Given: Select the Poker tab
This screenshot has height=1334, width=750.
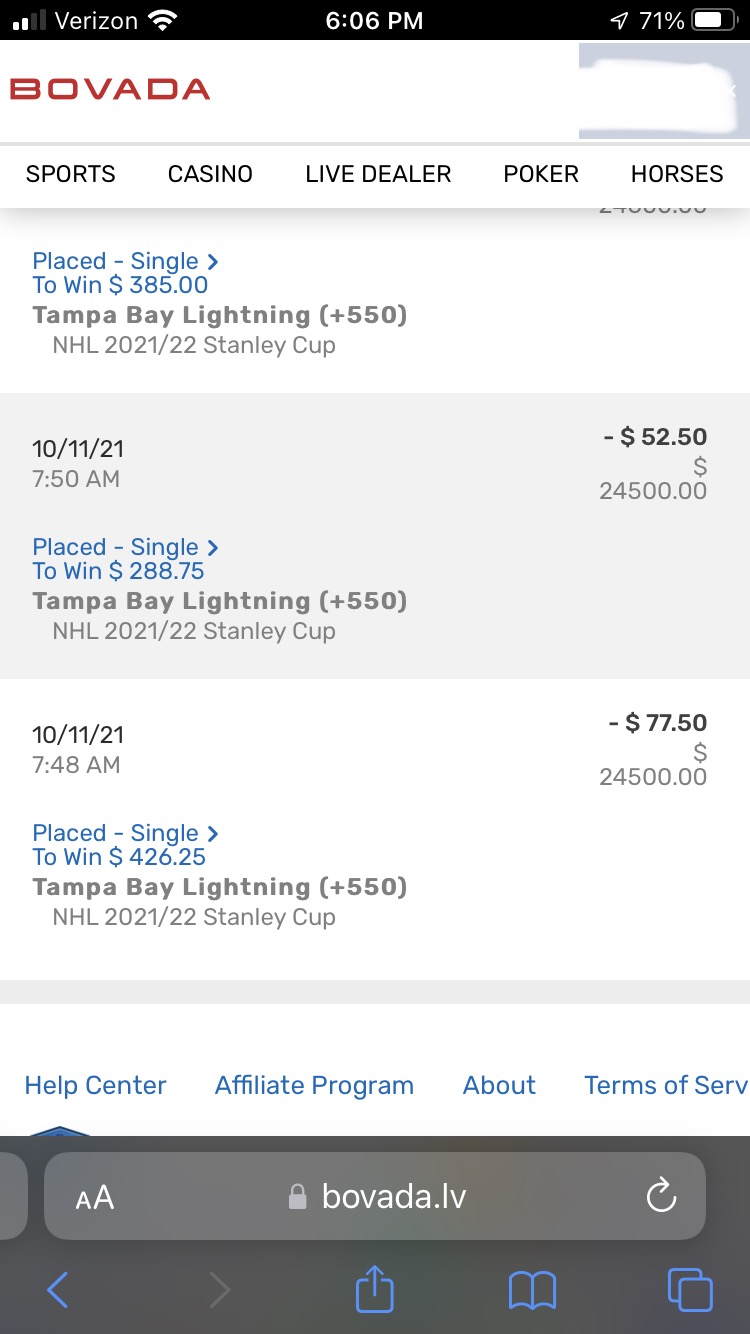Looking at the screenshot, I should pyautogui.click(x=541, y=174).
